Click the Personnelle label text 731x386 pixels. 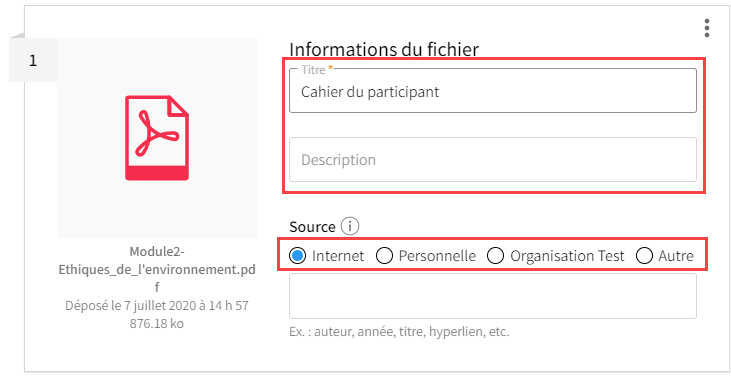[437, 255]
